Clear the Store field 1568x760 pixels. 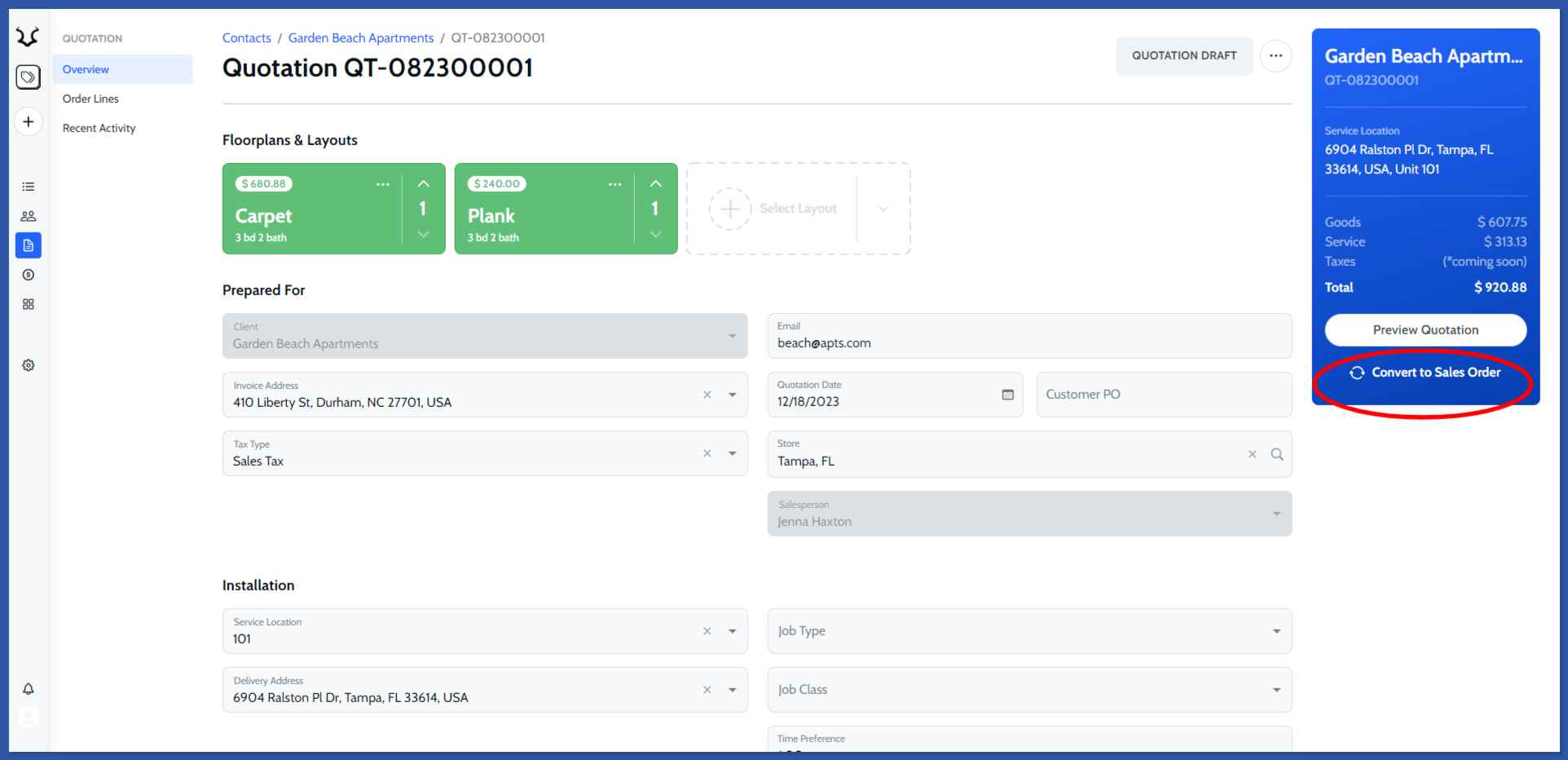(x=1253, y=454)
